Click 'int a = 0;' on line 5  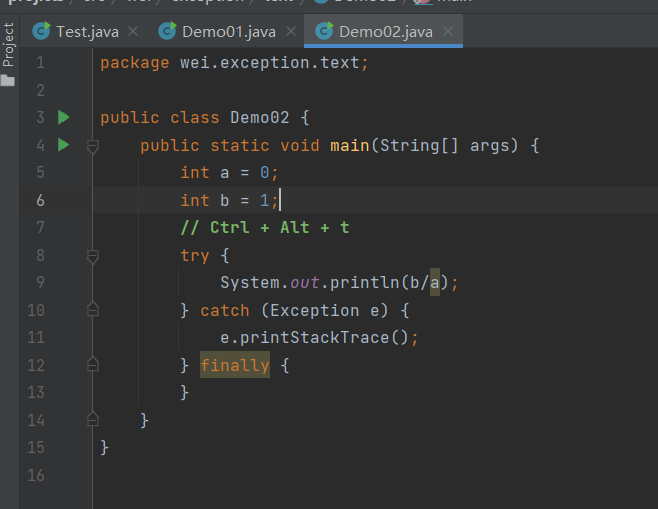pyautogui.click(x=229, y=173)
